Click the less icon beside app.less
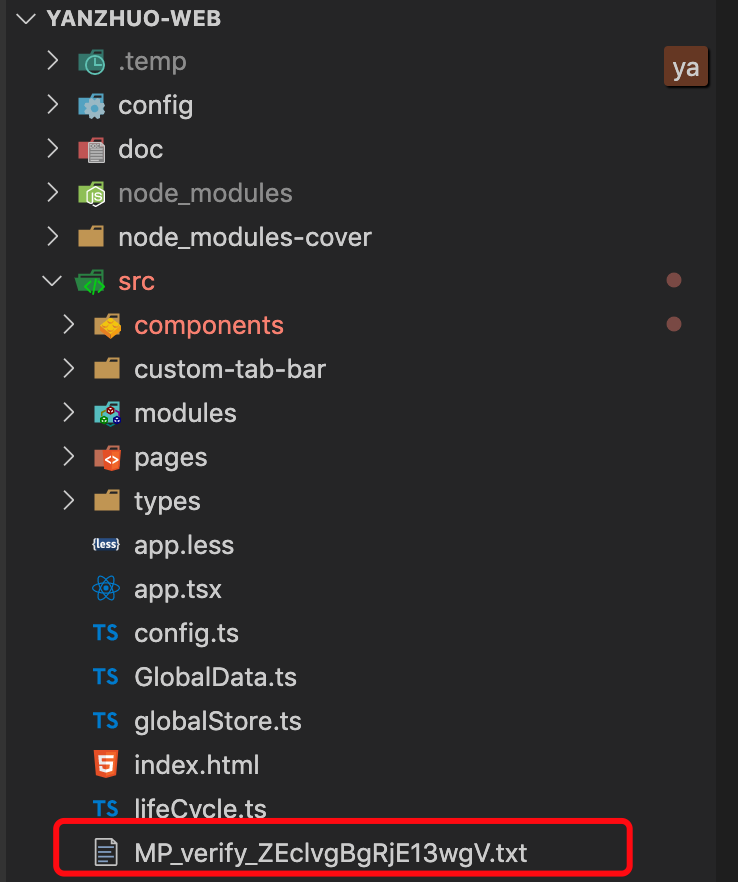 (x=106, y=544)
